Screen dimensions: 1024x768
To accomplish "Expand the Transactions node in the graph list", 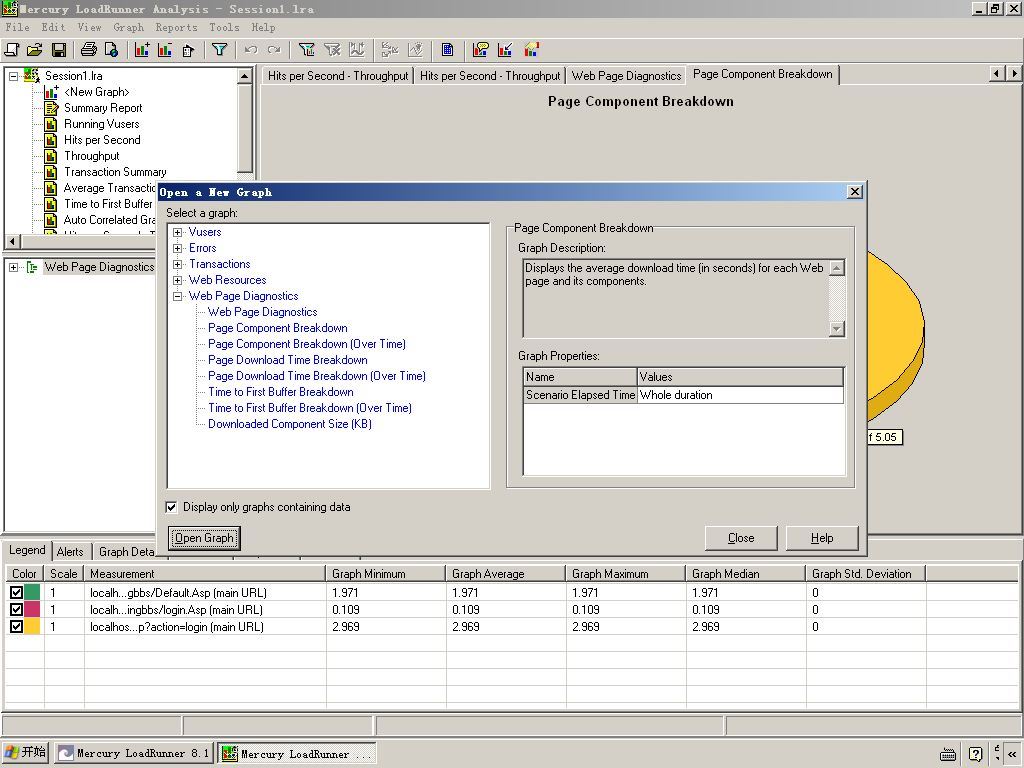I will tap(178, 264).
